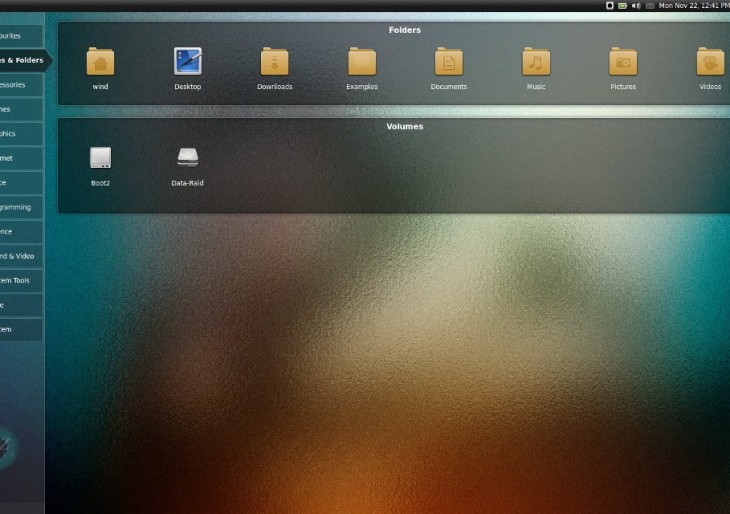The image size is (730, 514).
Task: Open the Documents folder
Action: [x=449, y=68]
